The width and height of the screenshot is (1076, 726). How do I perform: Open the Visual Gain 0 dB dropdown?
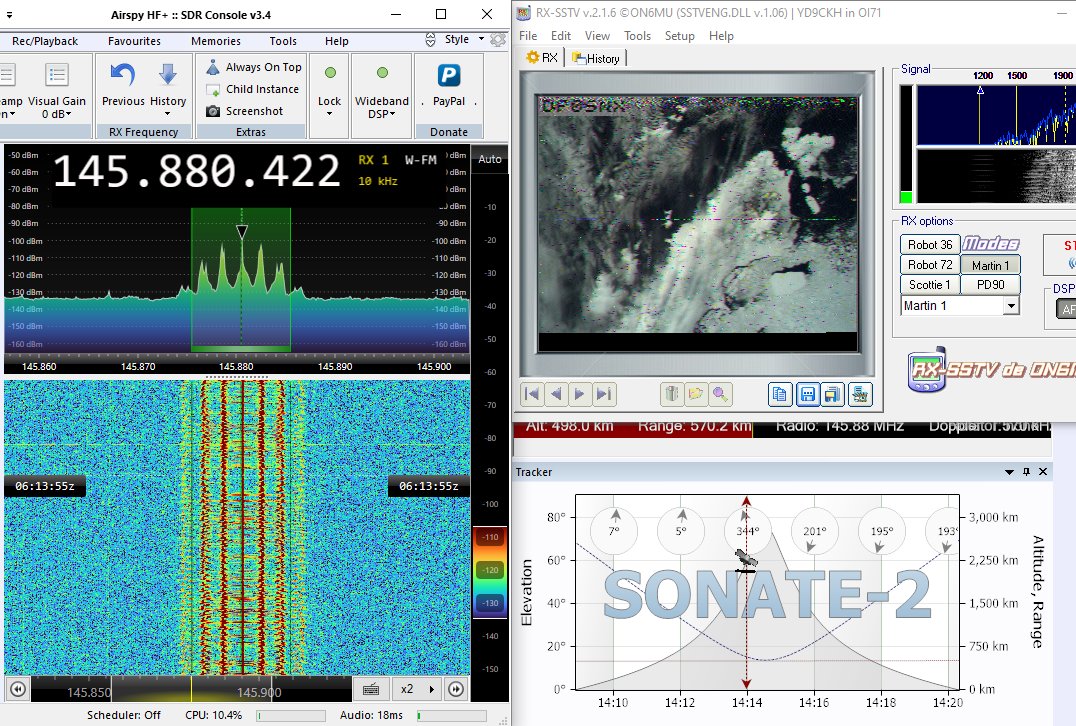(x=56, y=89)
